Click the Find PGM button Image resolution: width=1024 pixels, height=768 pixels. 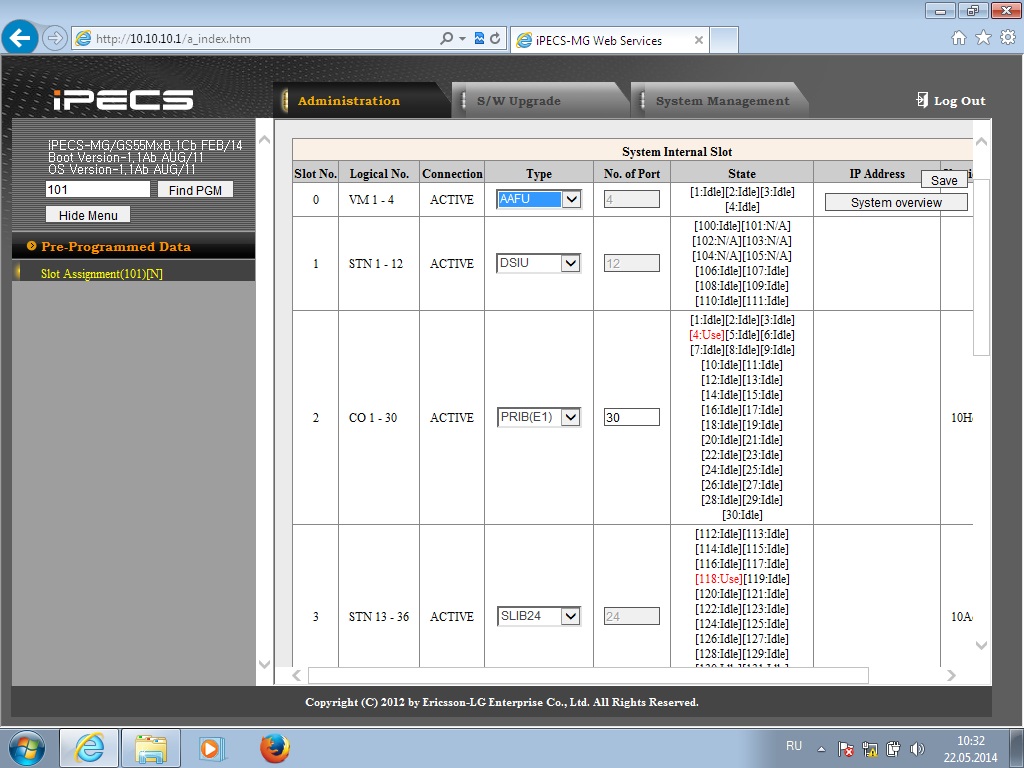195,190
